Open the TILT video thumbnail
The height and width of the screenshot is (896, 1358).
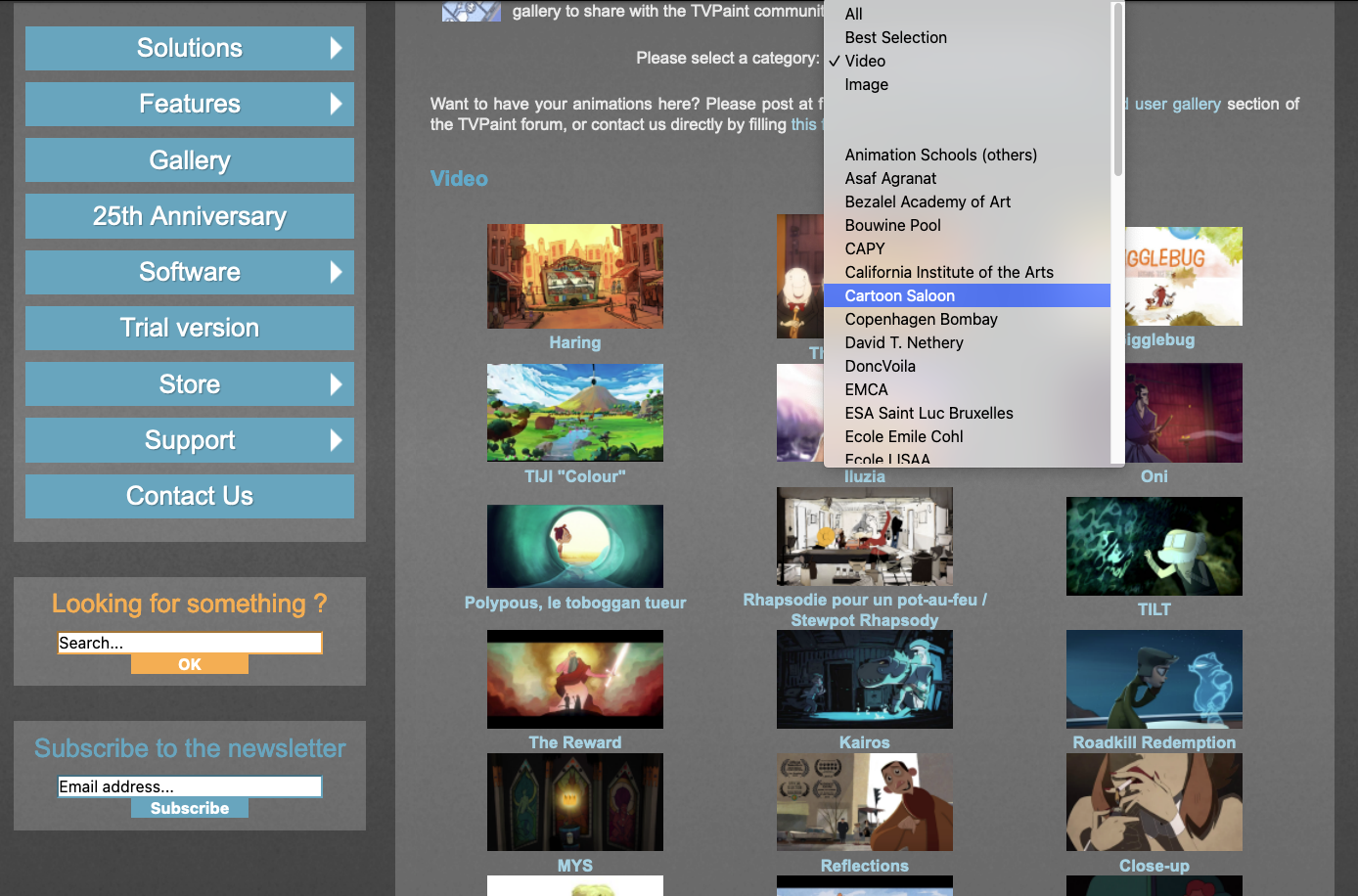pyautogui.click(x=1154, y=546)
